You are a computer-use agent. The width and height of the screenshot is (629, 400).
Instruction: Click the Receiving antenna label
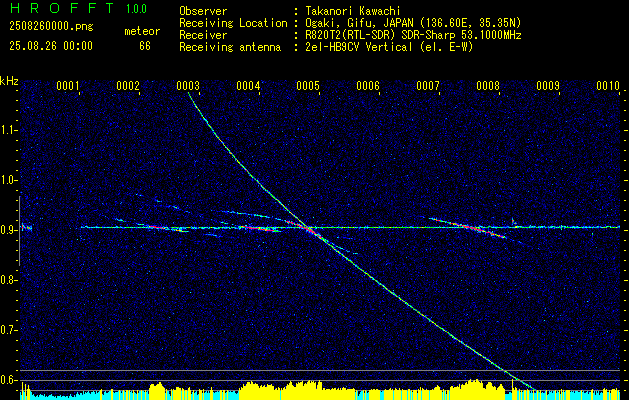230,47
